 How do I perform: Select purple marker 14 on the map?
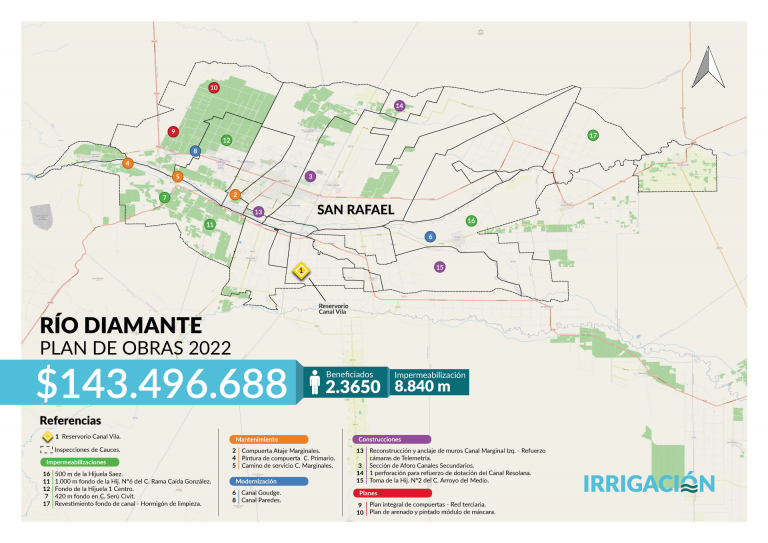[x=399, y=105]
